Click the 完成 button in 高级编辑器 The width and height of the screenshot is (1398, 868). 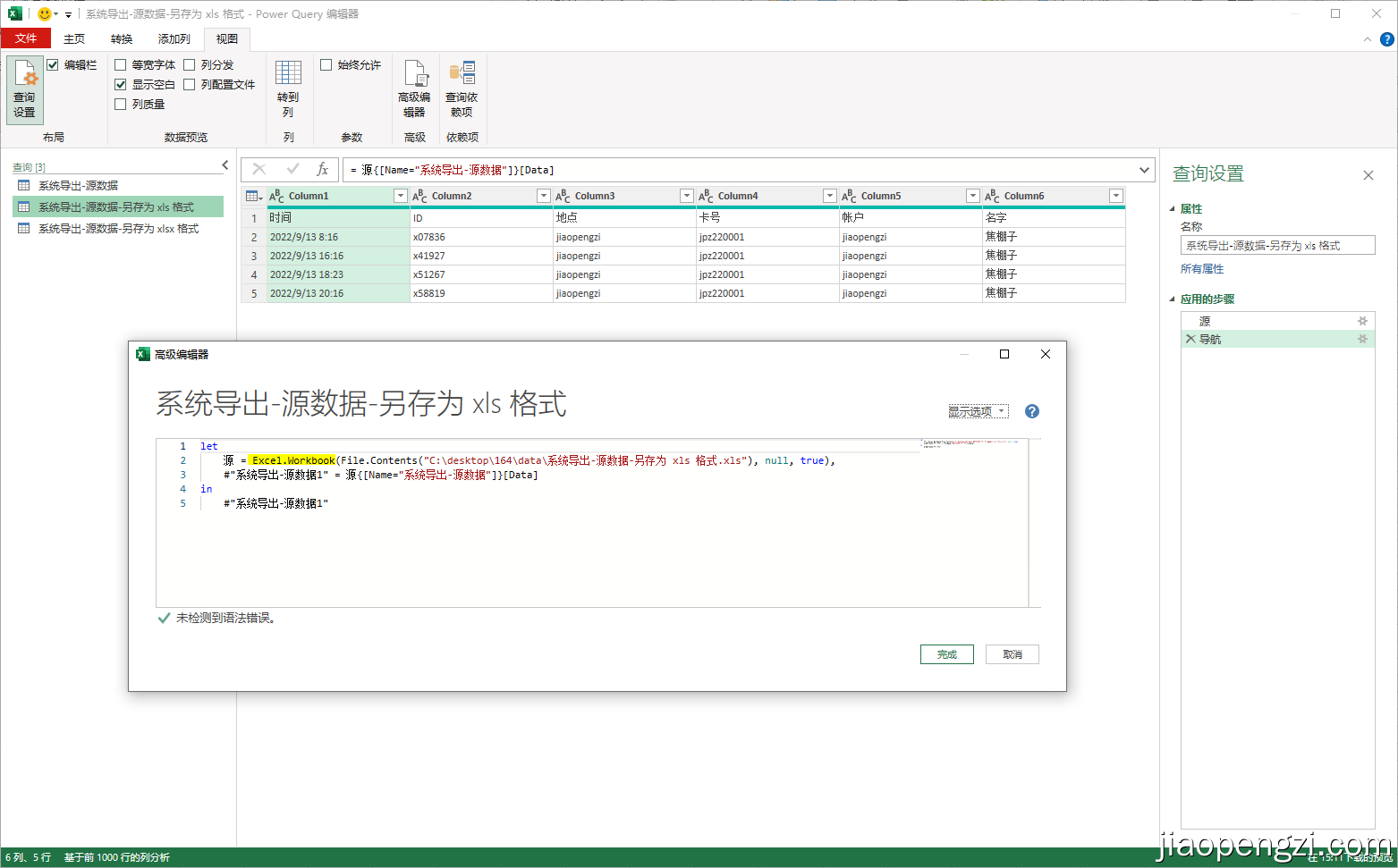point(946,653)
